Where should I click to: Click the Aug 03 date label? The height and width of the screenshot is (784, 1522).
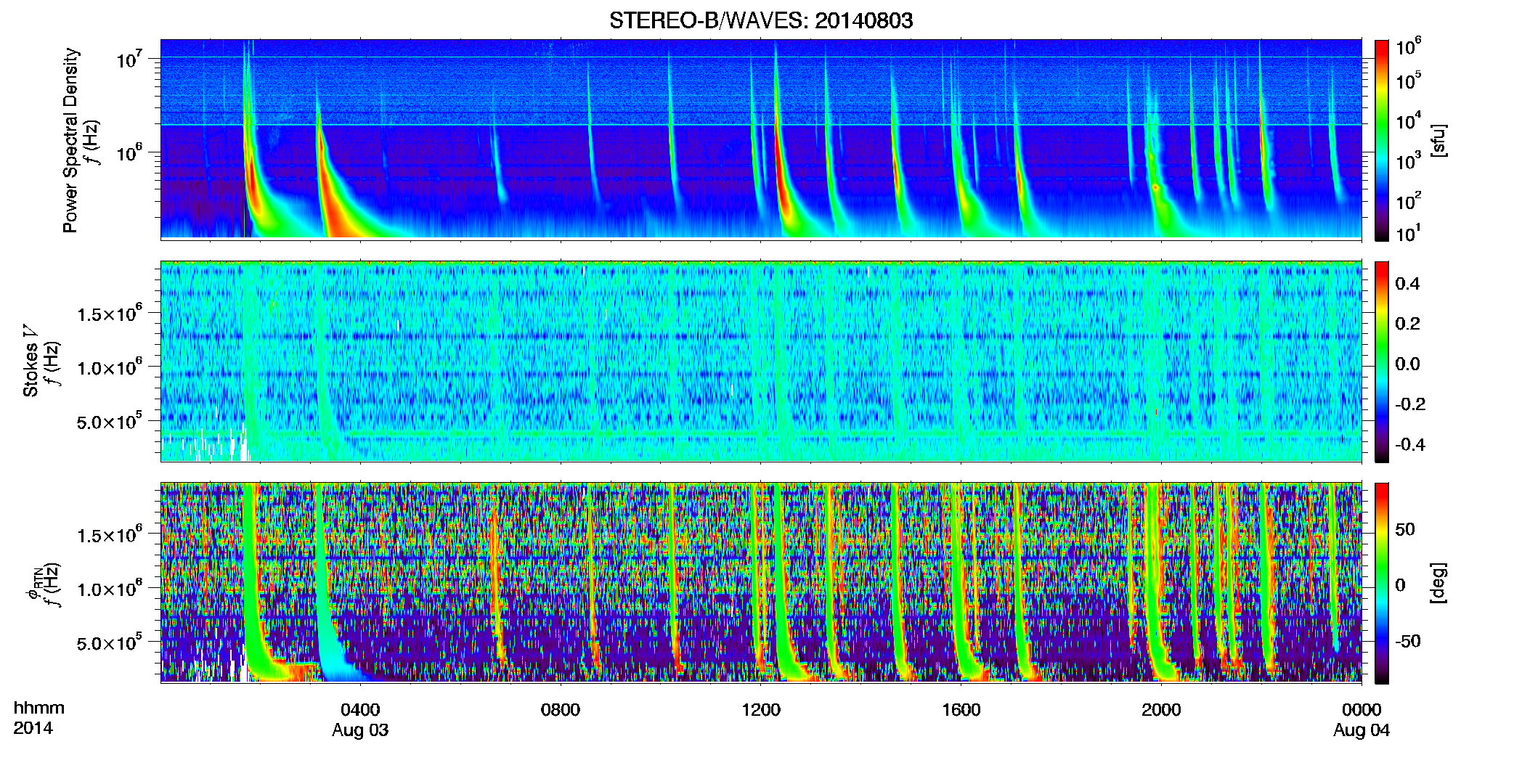(x=360, y=730)
